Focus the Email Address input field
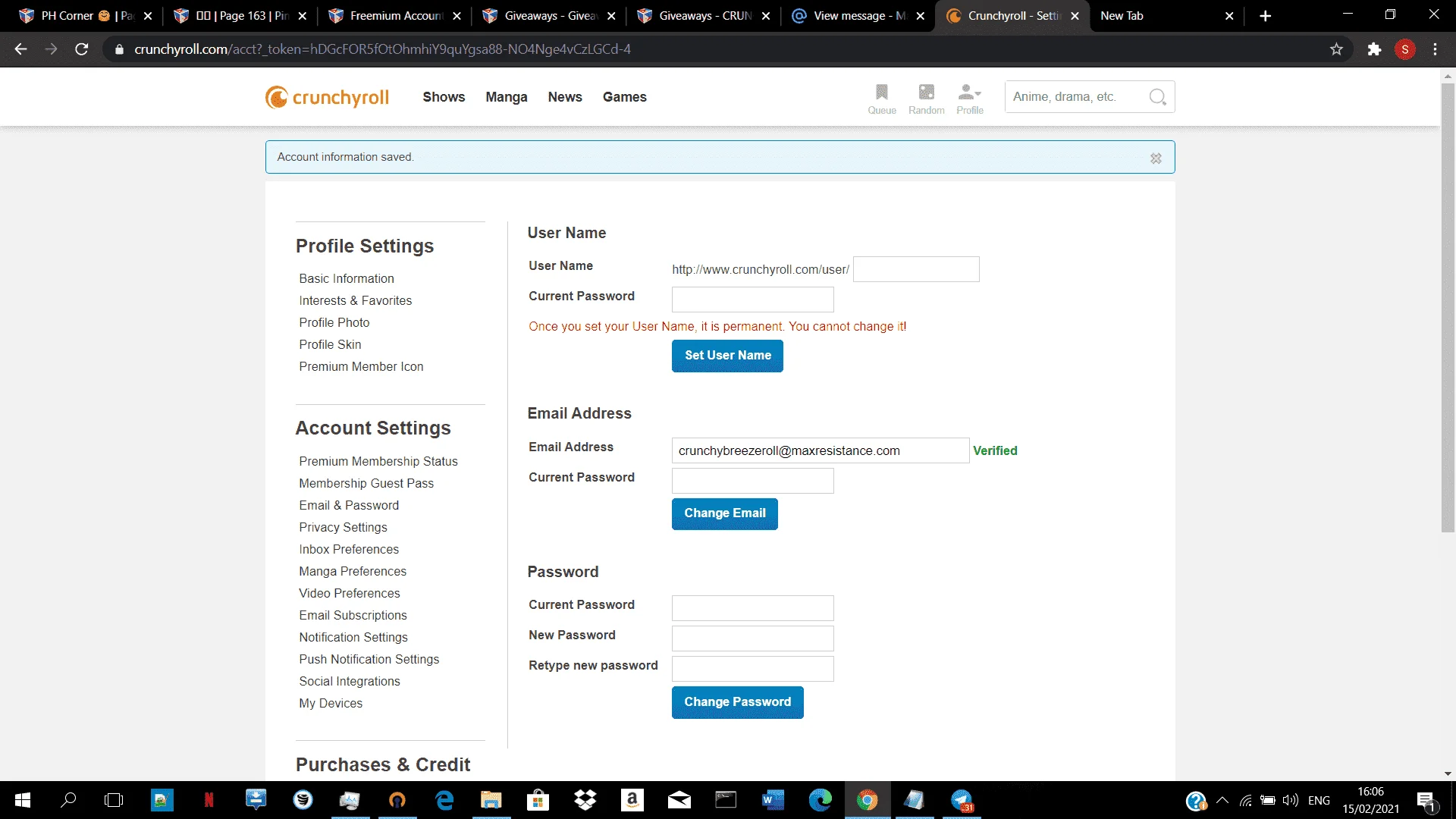This screenshot has width=1456, height=819. [820, 450]
